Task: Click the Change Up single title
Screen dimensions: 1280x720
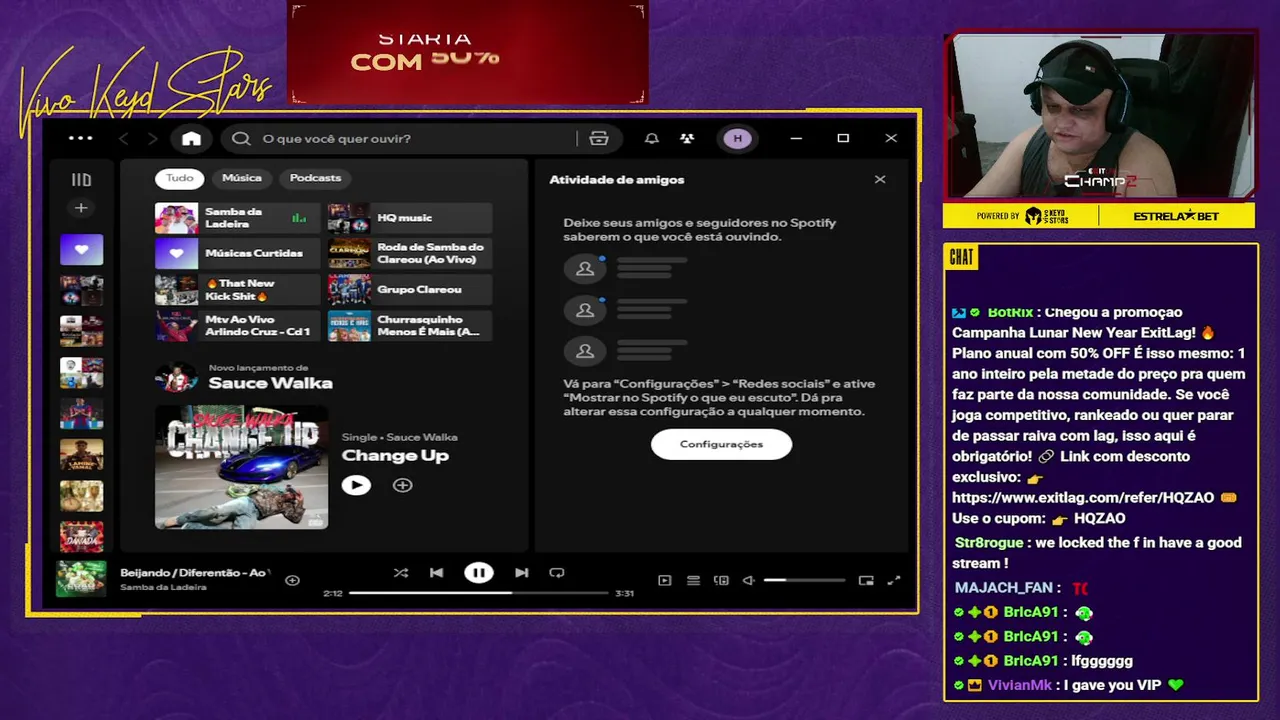Action: [395, 455]
